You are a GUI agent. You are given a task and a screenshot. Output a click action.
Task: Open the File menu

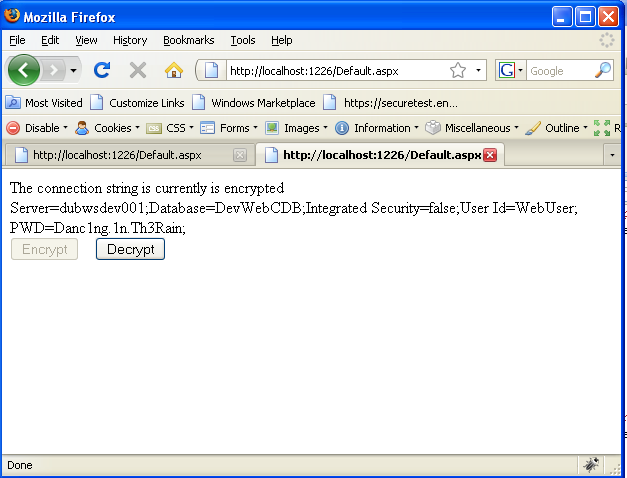pos(17,40)
